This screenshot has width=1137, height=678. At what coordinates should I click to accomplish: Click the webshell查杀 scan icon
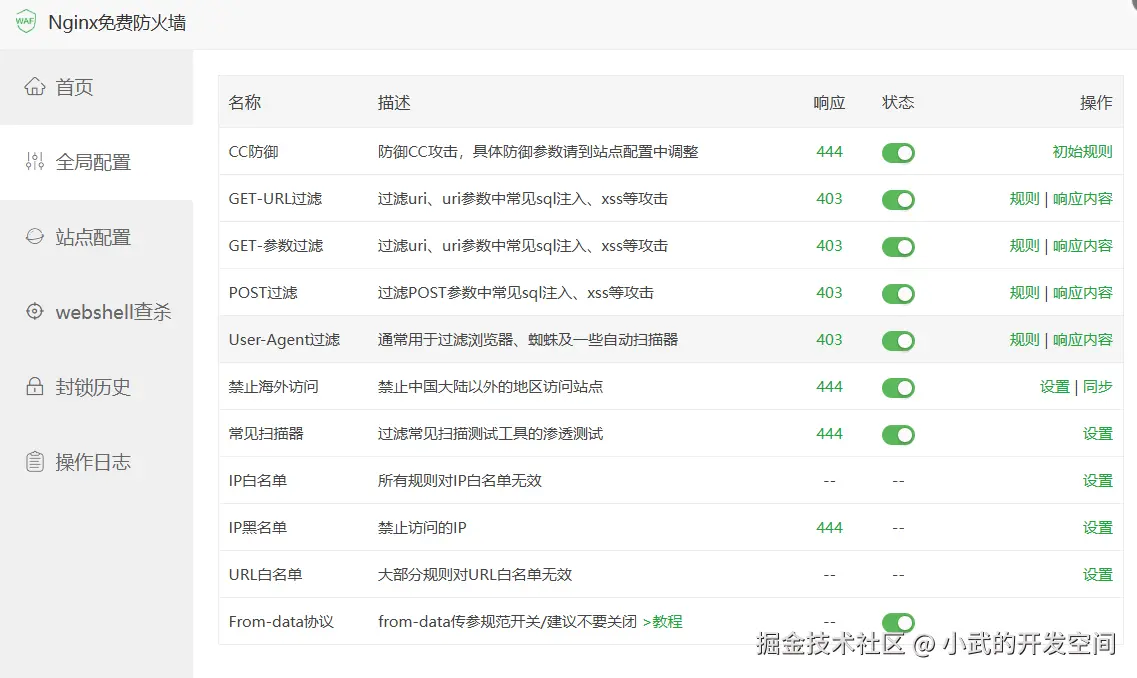point(33,312)
